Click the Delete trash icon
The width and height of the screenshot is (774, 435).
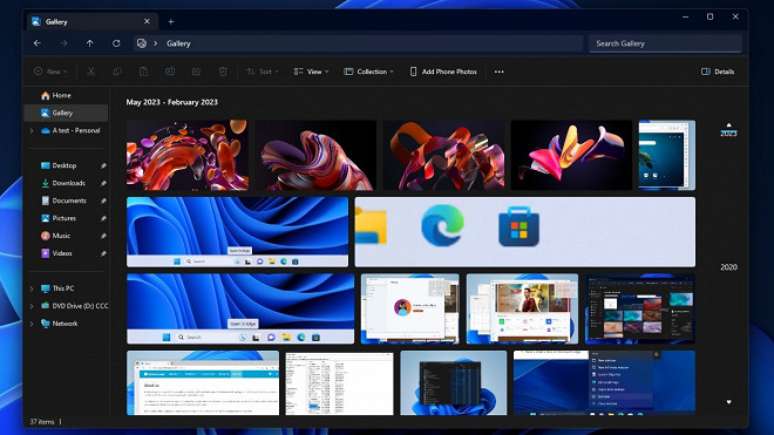pos(223,72)
